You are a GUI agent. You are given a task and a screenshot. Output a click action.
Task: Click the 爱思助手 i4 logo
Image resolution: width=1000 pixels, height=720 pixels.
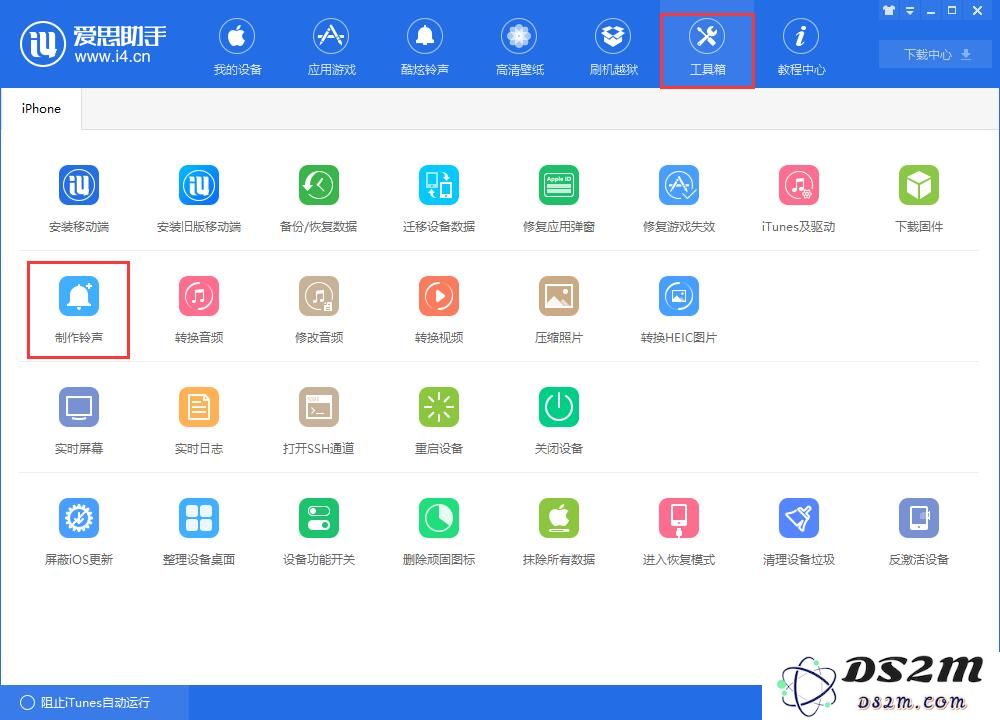[93, 44]
